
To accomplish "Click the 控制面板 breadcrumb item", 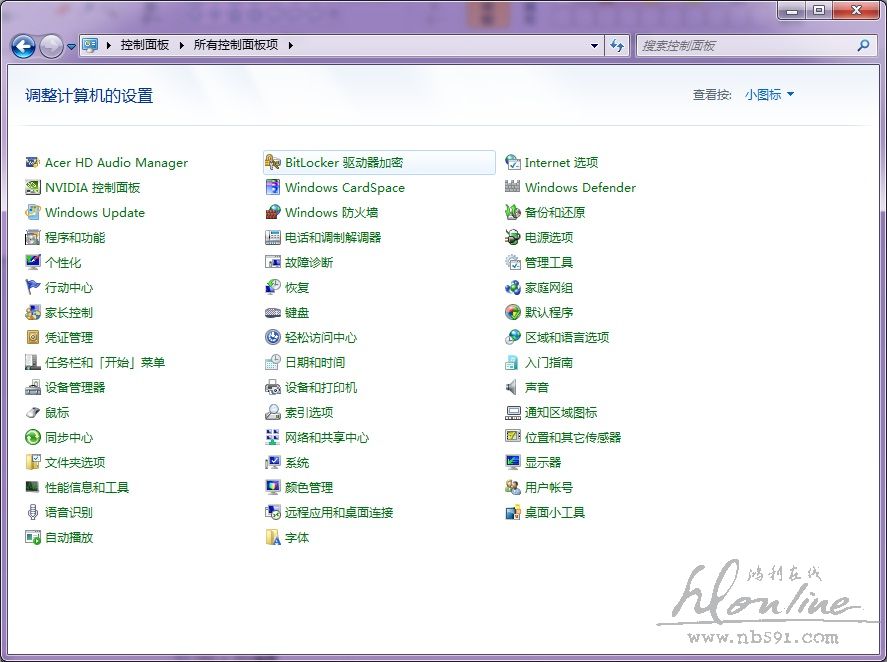I will pos(144,46).
